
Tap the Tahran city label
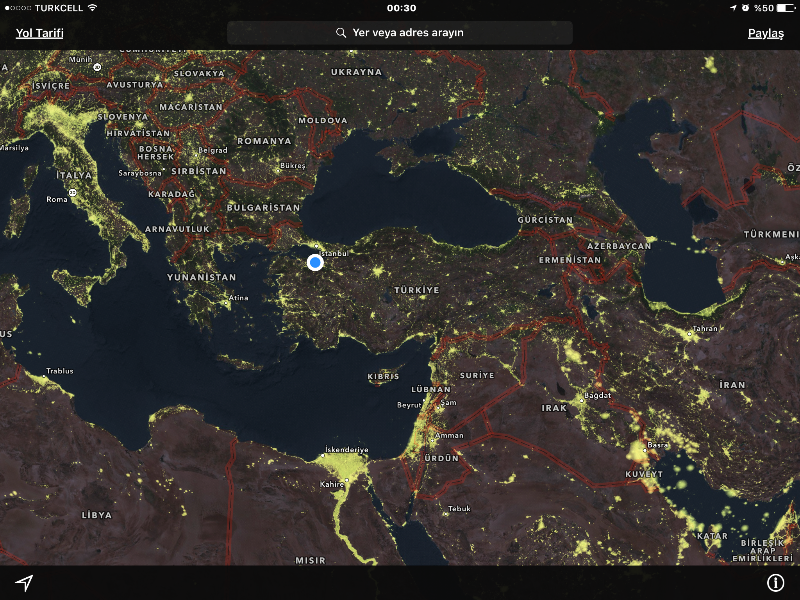coord(706,328)
